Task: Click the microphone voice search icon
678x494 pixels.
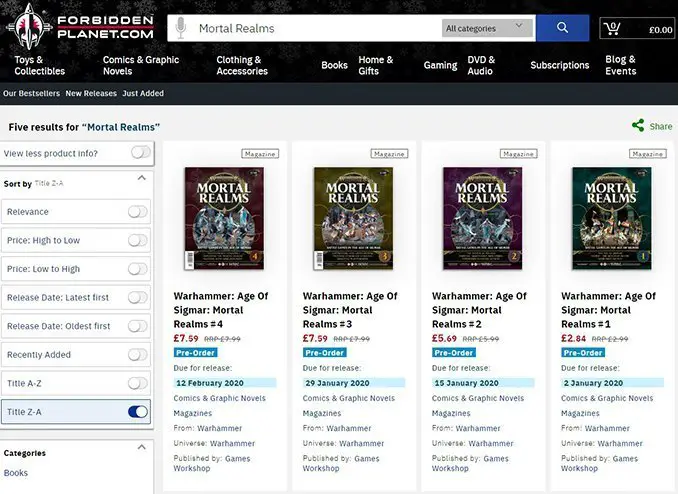Action: (181, 28)
